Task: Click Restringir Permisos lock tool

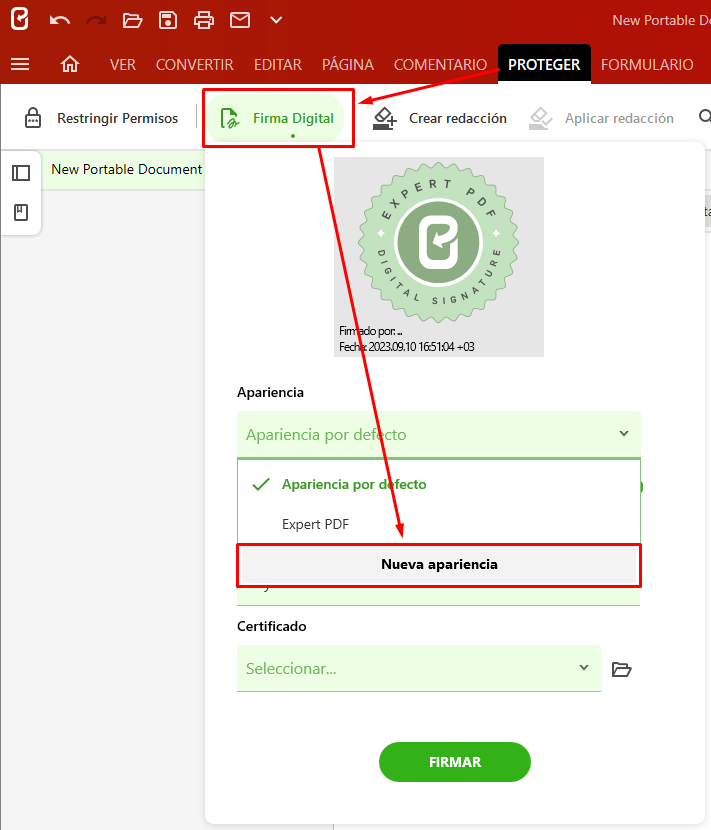Action: [101, 118]
